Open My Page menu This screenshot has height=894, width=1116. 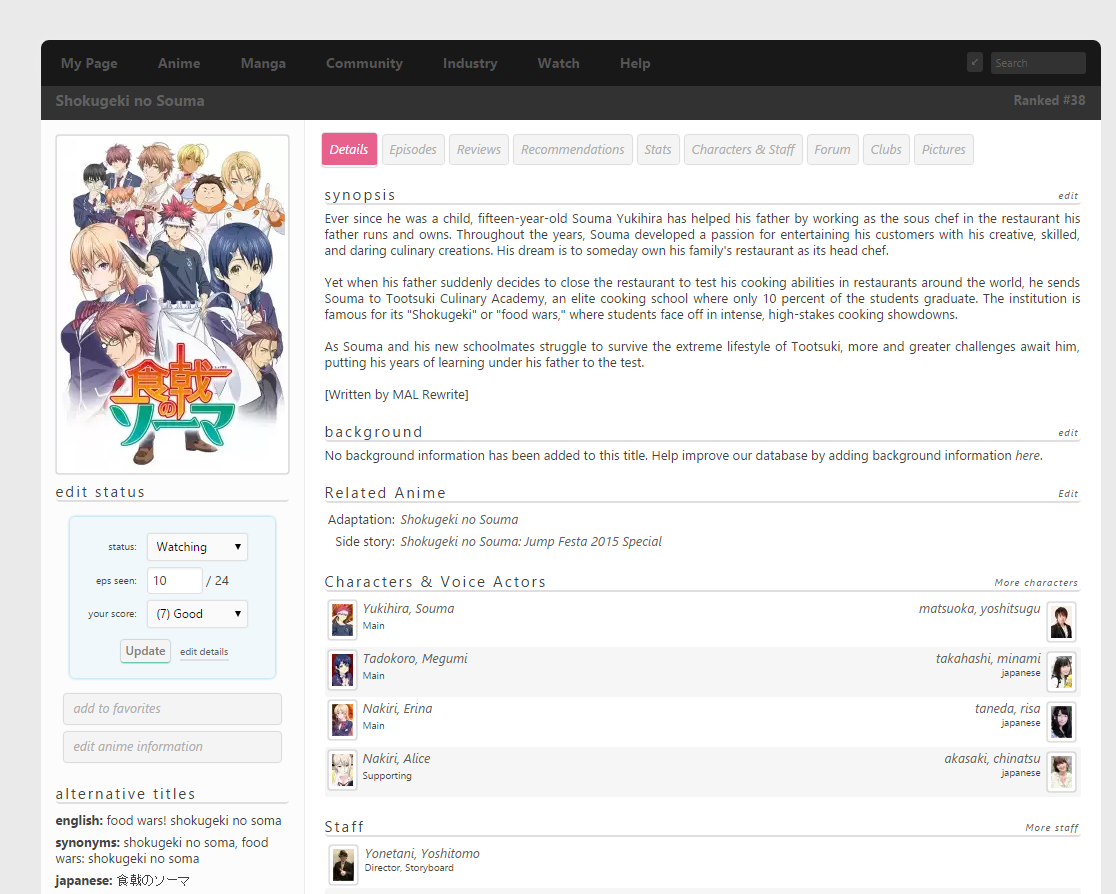(x=89, y=63)
